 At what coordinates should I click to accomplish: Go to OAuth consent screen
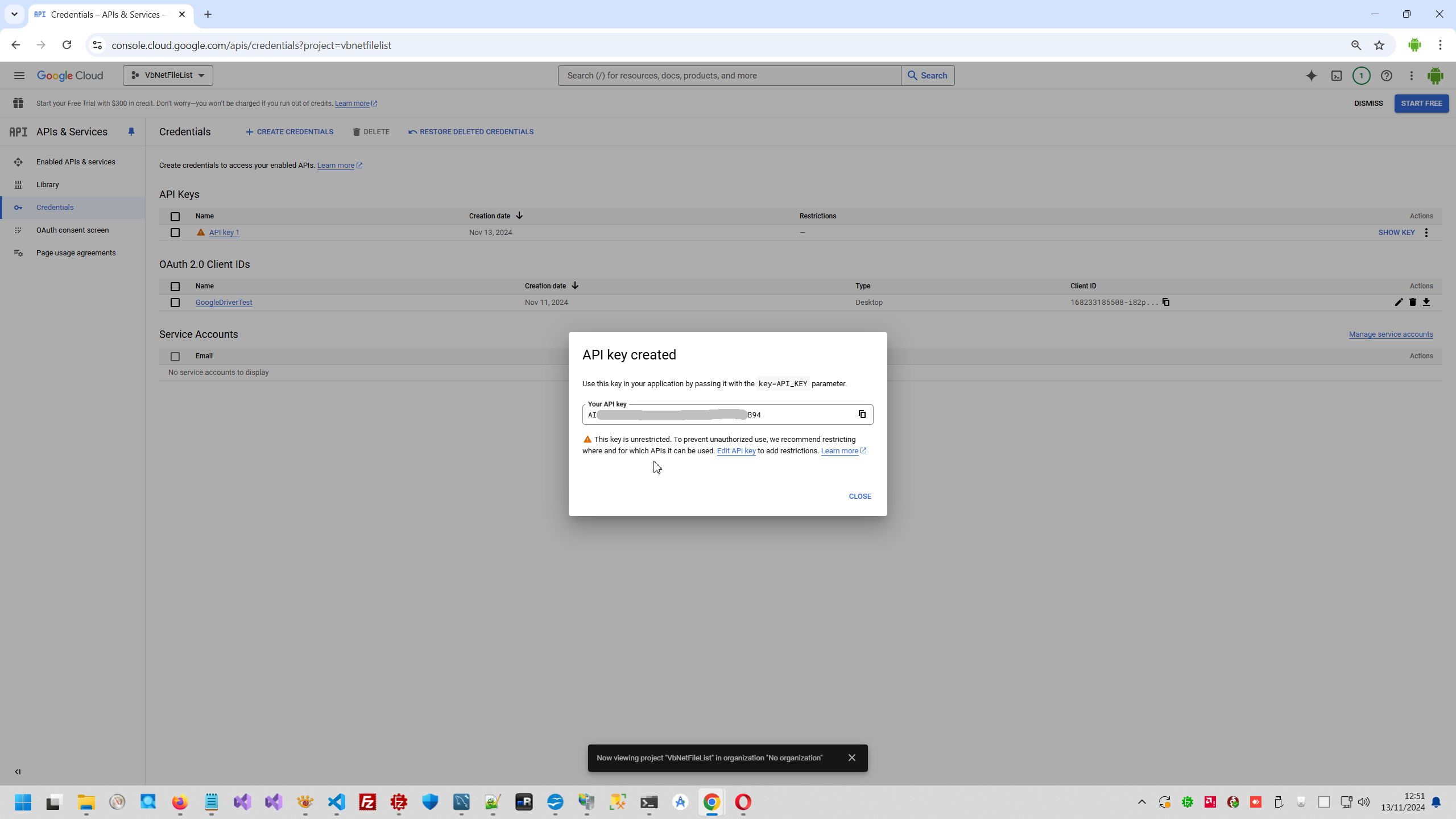[x=72, y=230]
